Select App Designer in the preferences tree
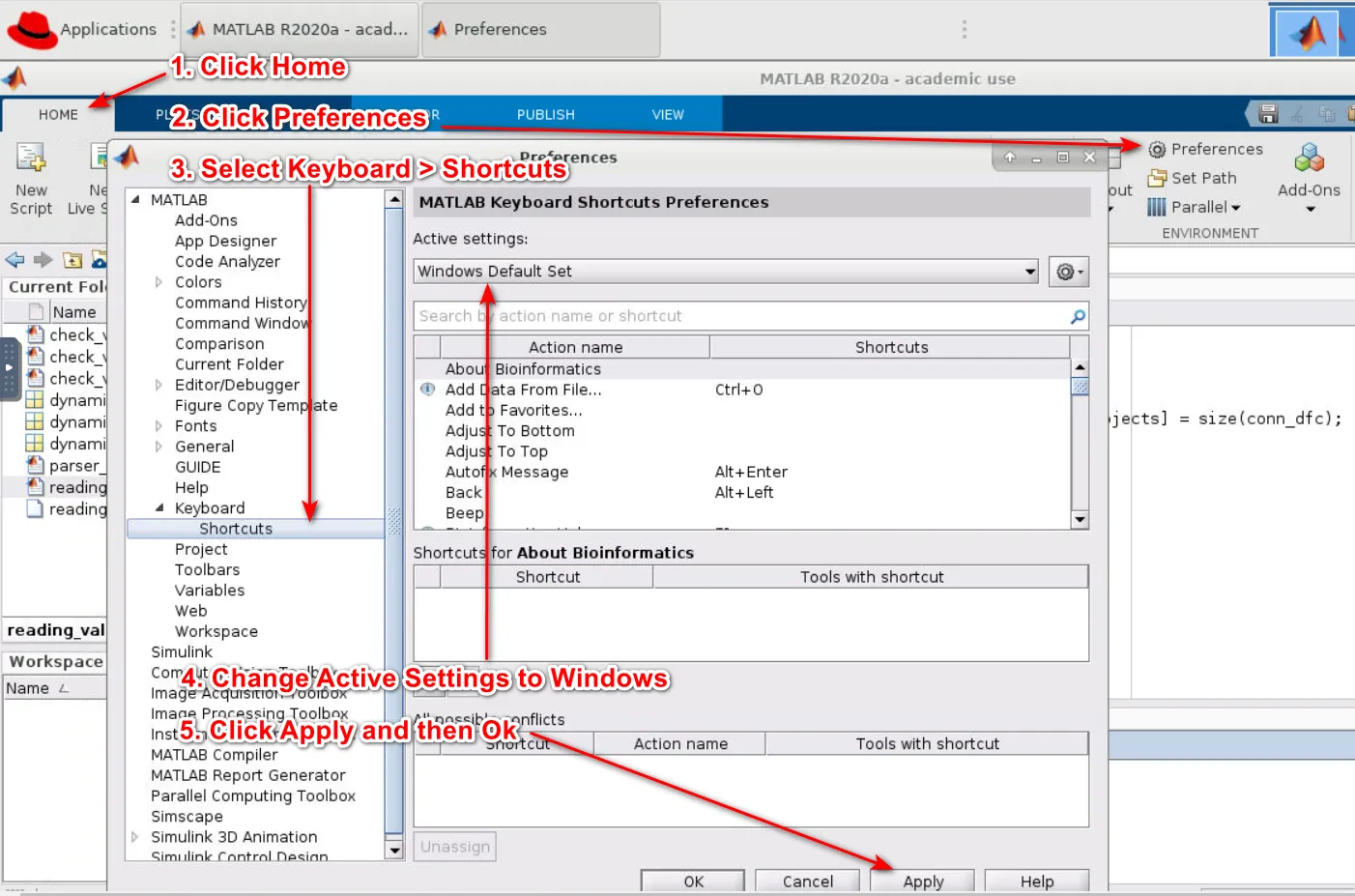 [x=225, y=241]
